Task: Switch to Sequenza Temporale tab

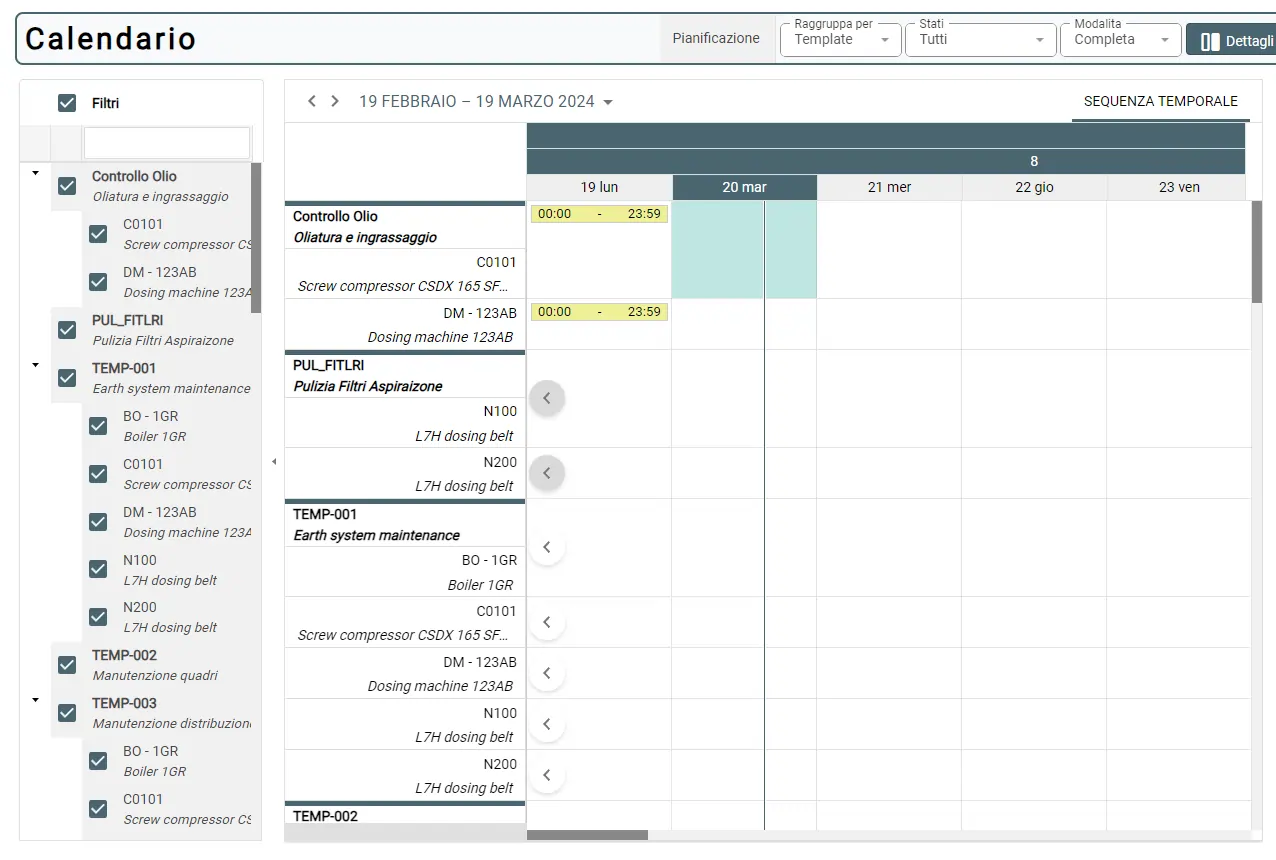Action: click(x=1160, y=101)
